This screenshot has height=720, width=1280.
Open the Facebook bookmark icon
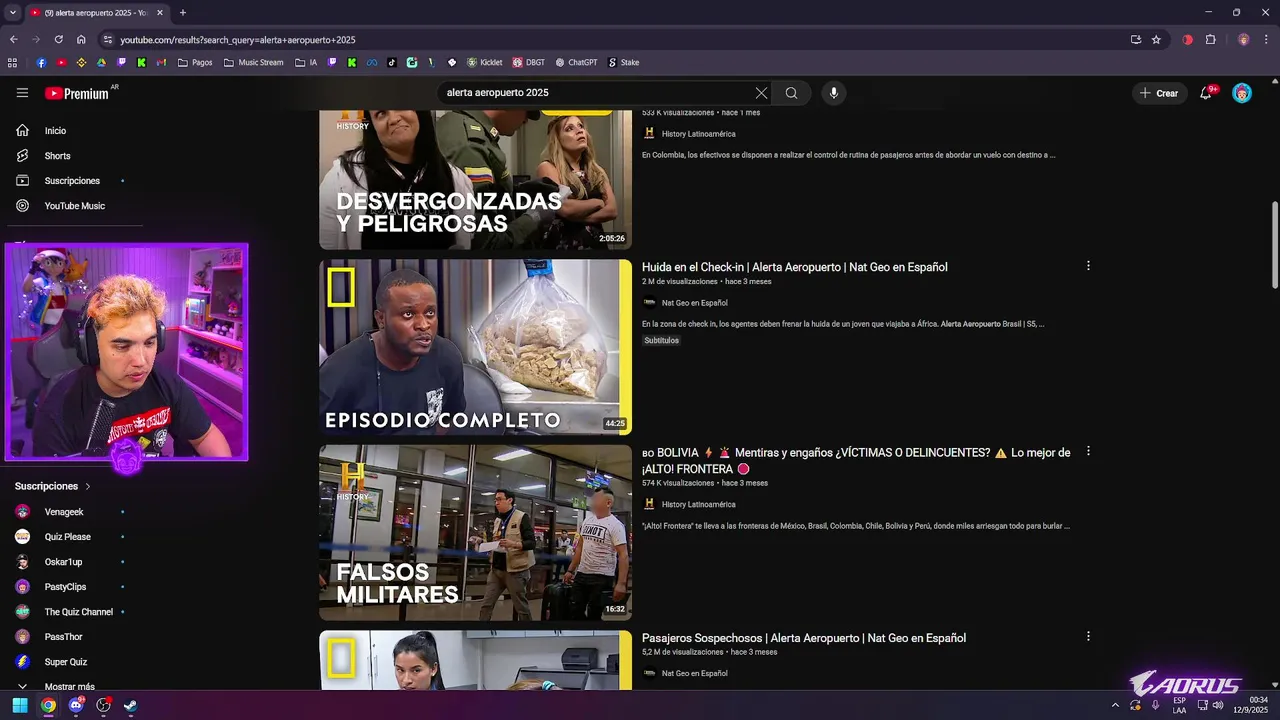[41, 62]
